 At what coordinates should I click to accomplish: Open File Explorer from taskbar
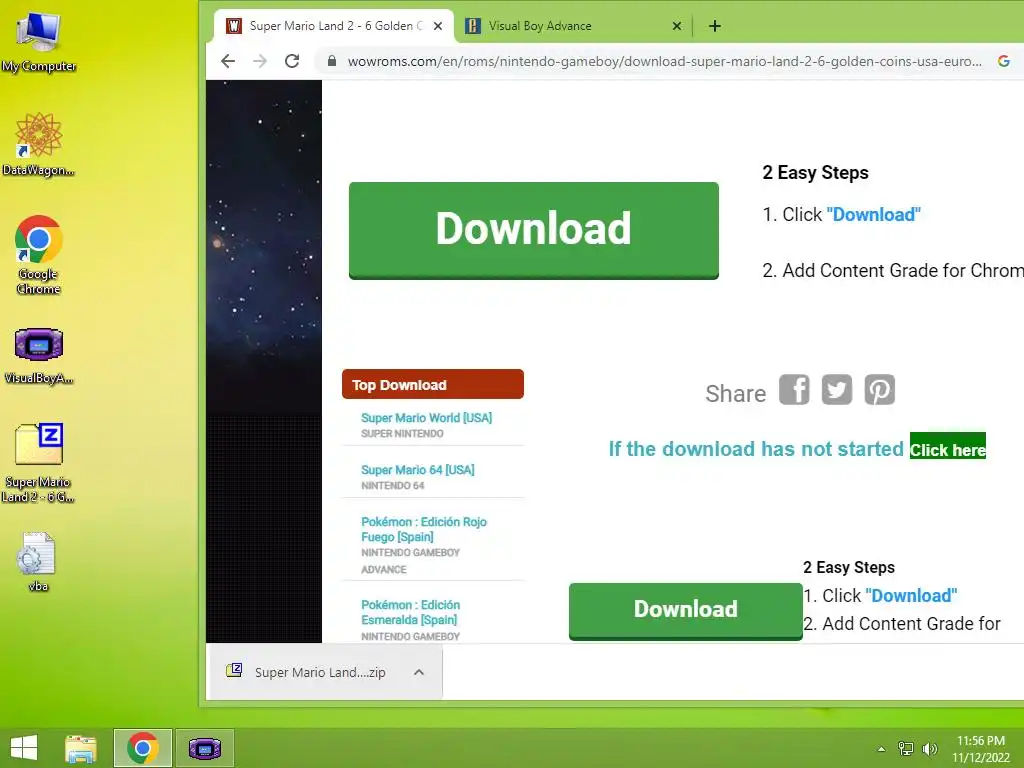tap(81, 748)
